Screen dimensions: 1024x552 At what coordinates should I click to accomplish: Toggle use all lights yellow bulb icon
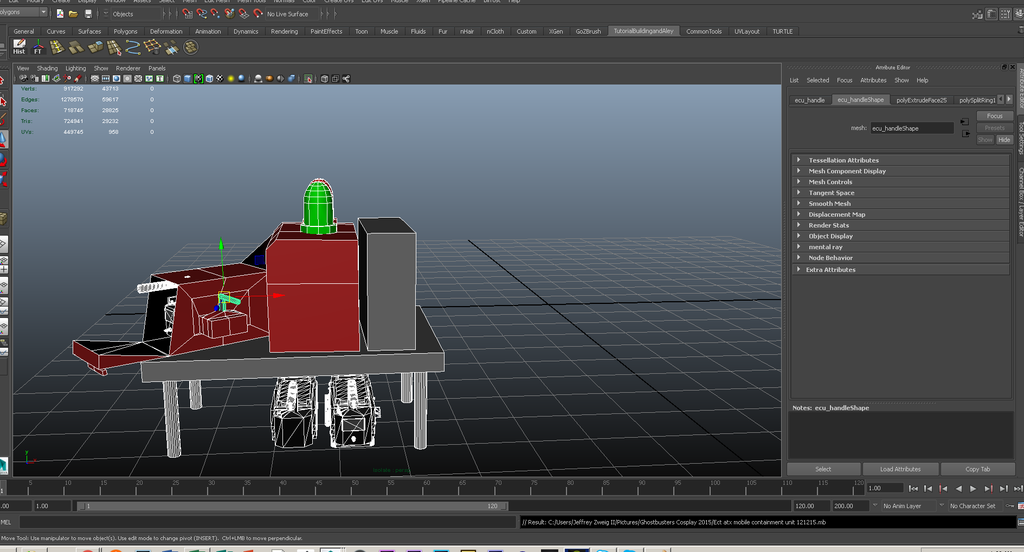tap(231, 78)
